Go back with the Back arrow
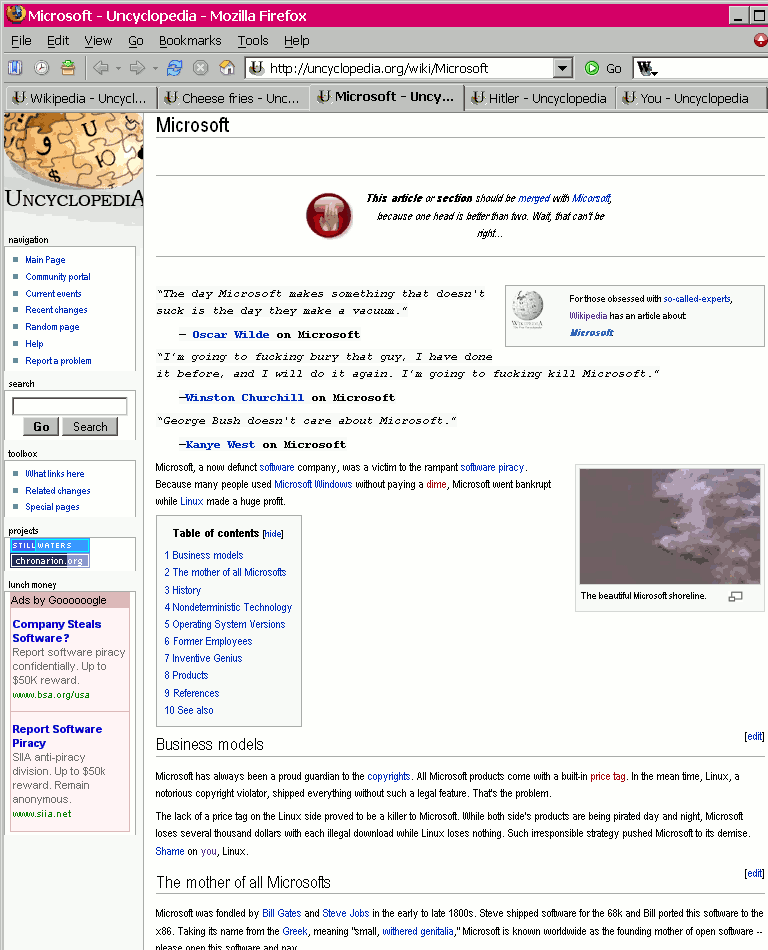This screenshot has height=950, width=768. [101, 68]
